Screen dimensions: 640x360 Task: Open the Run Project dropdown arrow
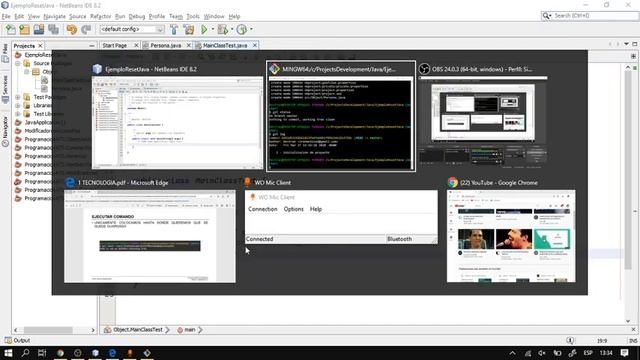click(x=212, y=29)
